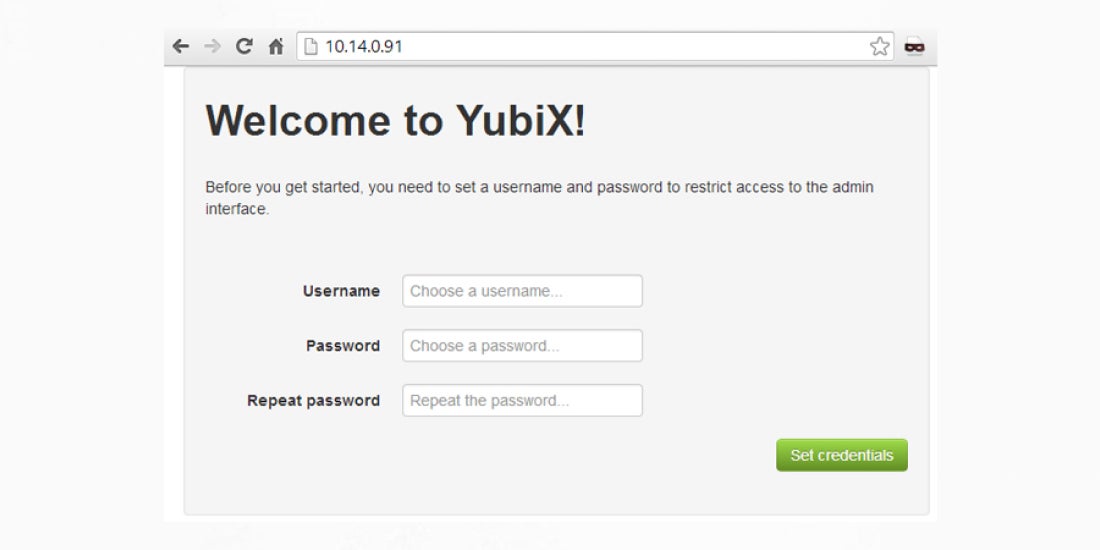Screen dimensions: 1100x550
Task: Click the Repeat password label
Action: pyautogui.click(x=314, y=401)
